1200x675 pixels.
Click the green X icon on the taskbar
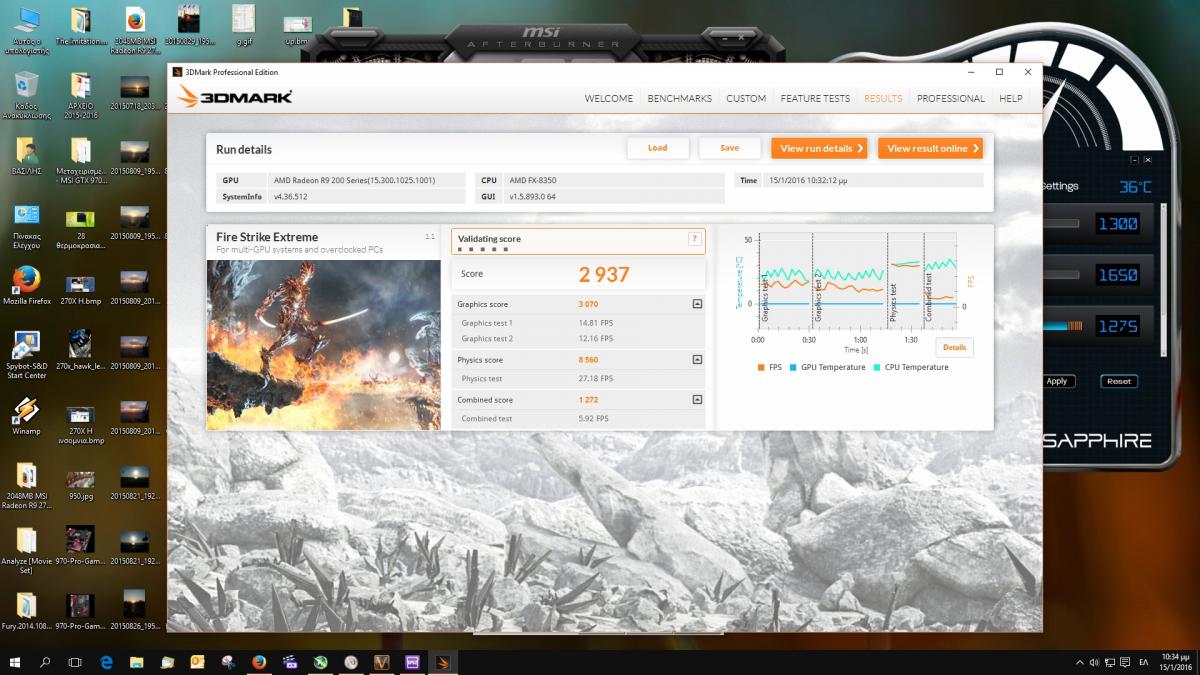(x=320, y=662)
